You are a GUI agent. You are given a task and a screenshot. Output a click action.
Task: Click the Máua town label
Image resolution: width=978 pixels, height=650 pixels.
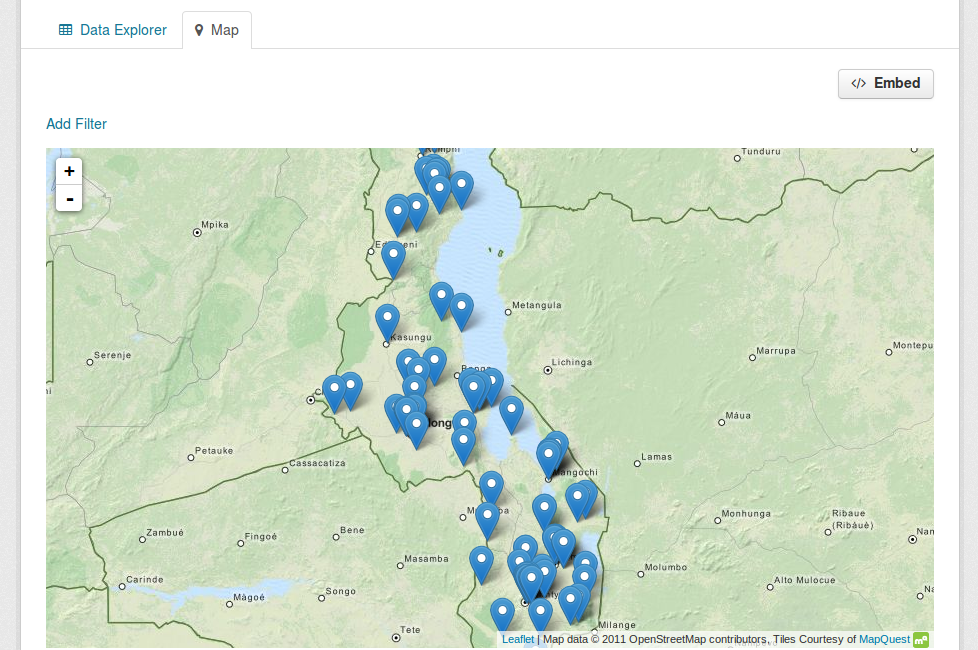coord(738,415)
